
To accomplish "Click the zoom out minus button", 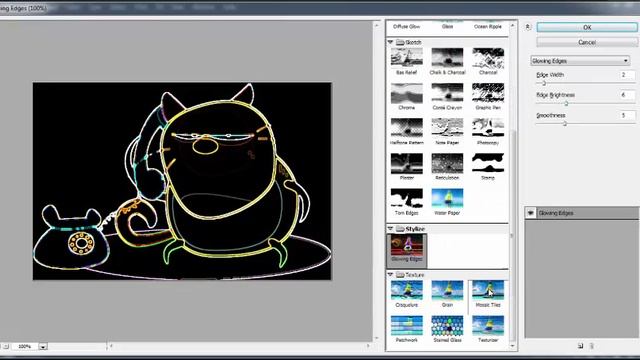I will (6, 347).
